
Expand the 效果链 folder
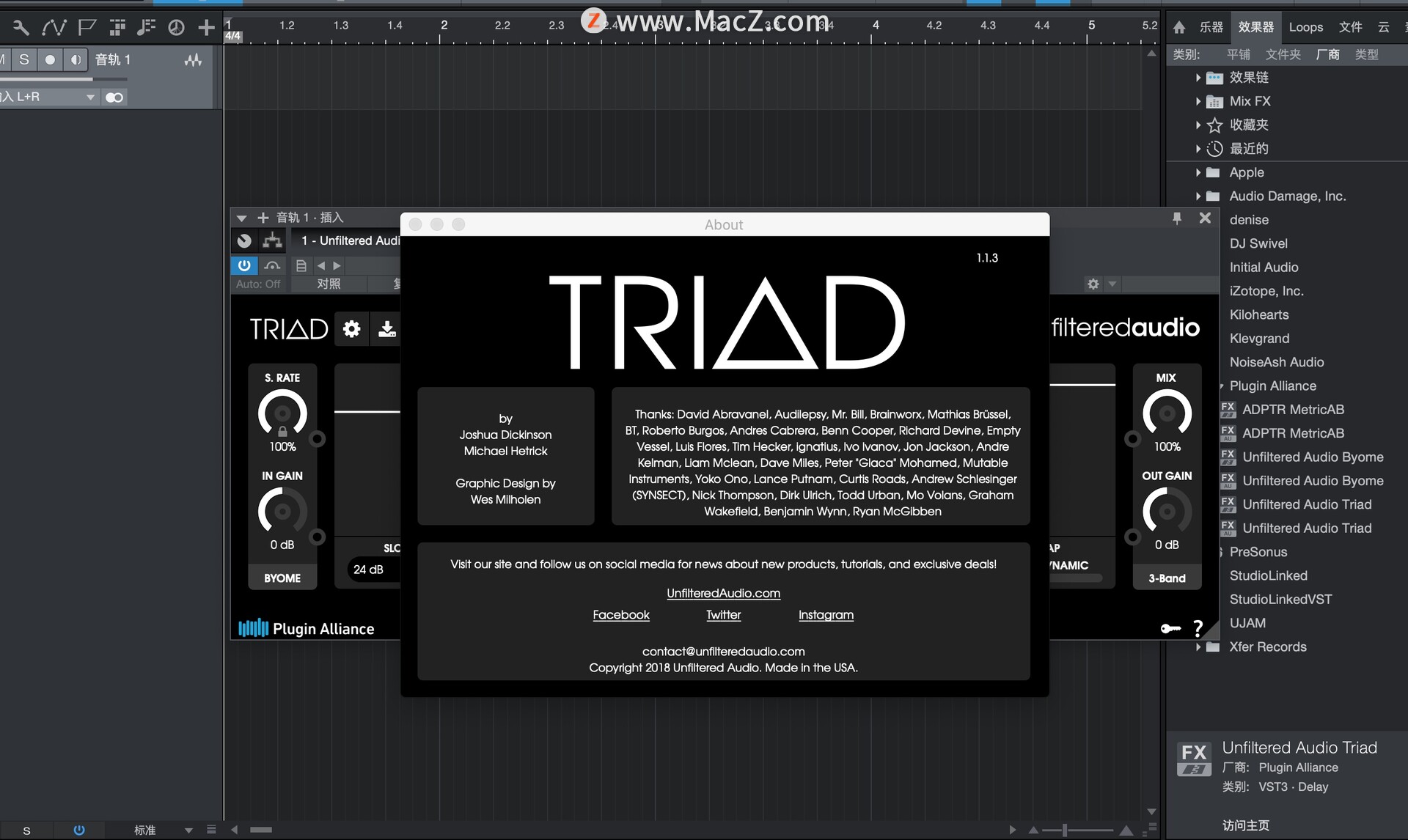(x=1198, y=78)
